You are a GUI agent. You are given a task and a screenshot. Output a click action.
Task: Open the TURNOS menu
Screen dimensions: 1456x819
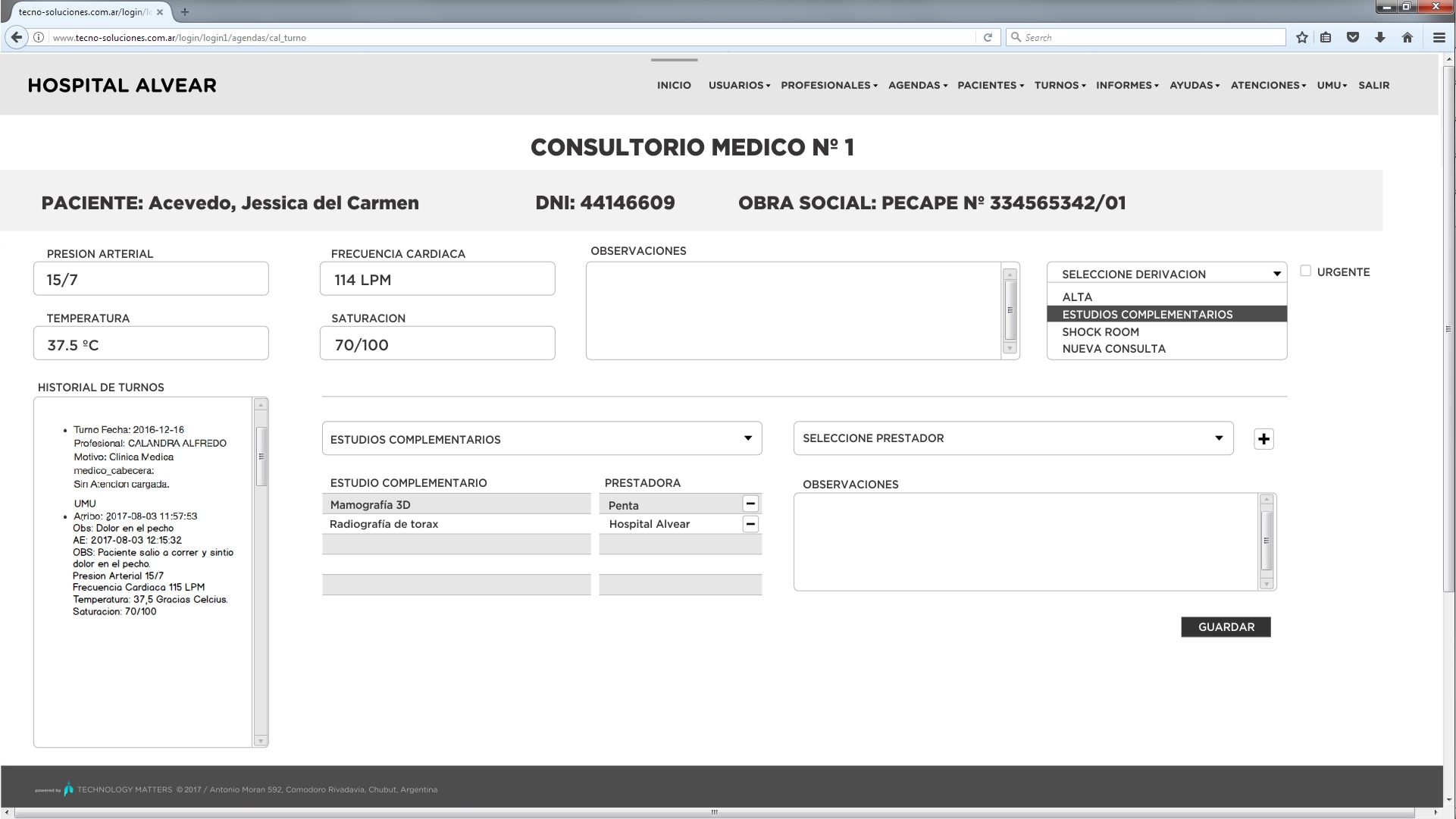(1060, 86)
